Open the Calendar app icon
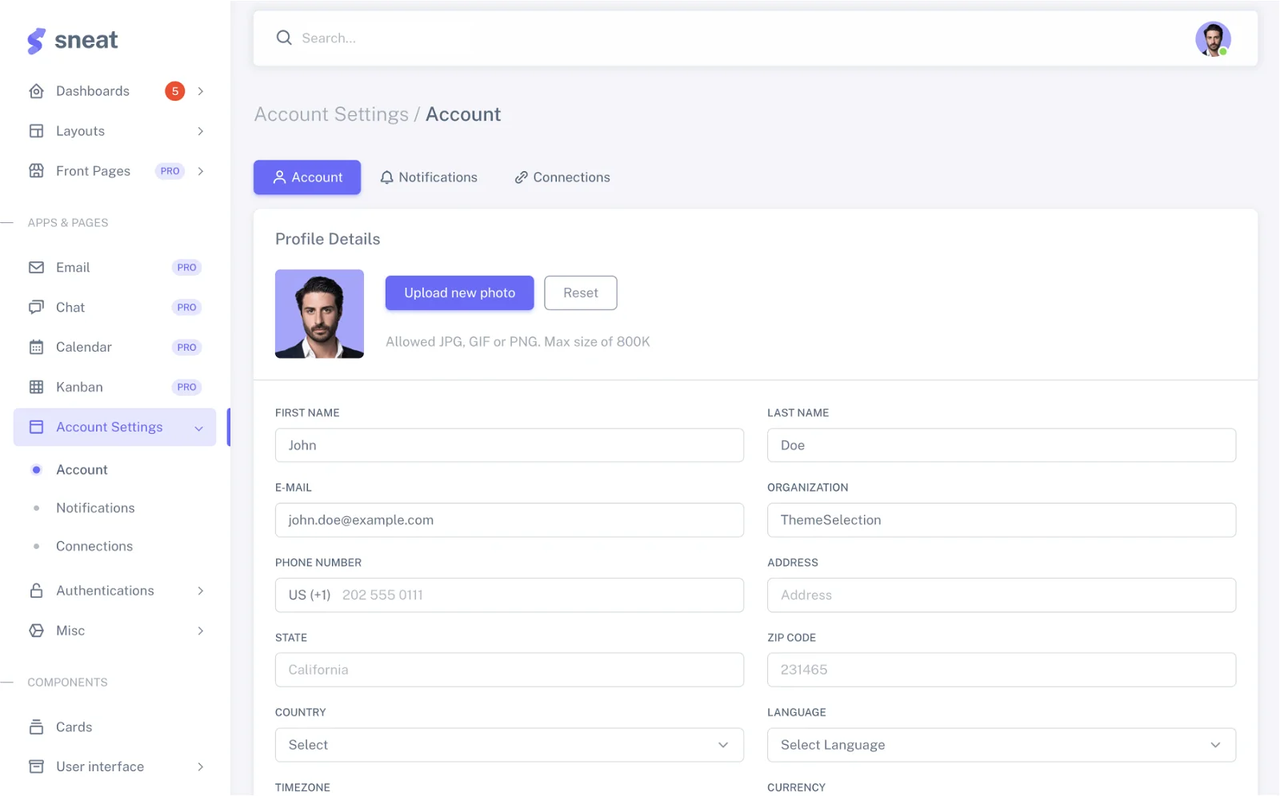 click(36, 347)
